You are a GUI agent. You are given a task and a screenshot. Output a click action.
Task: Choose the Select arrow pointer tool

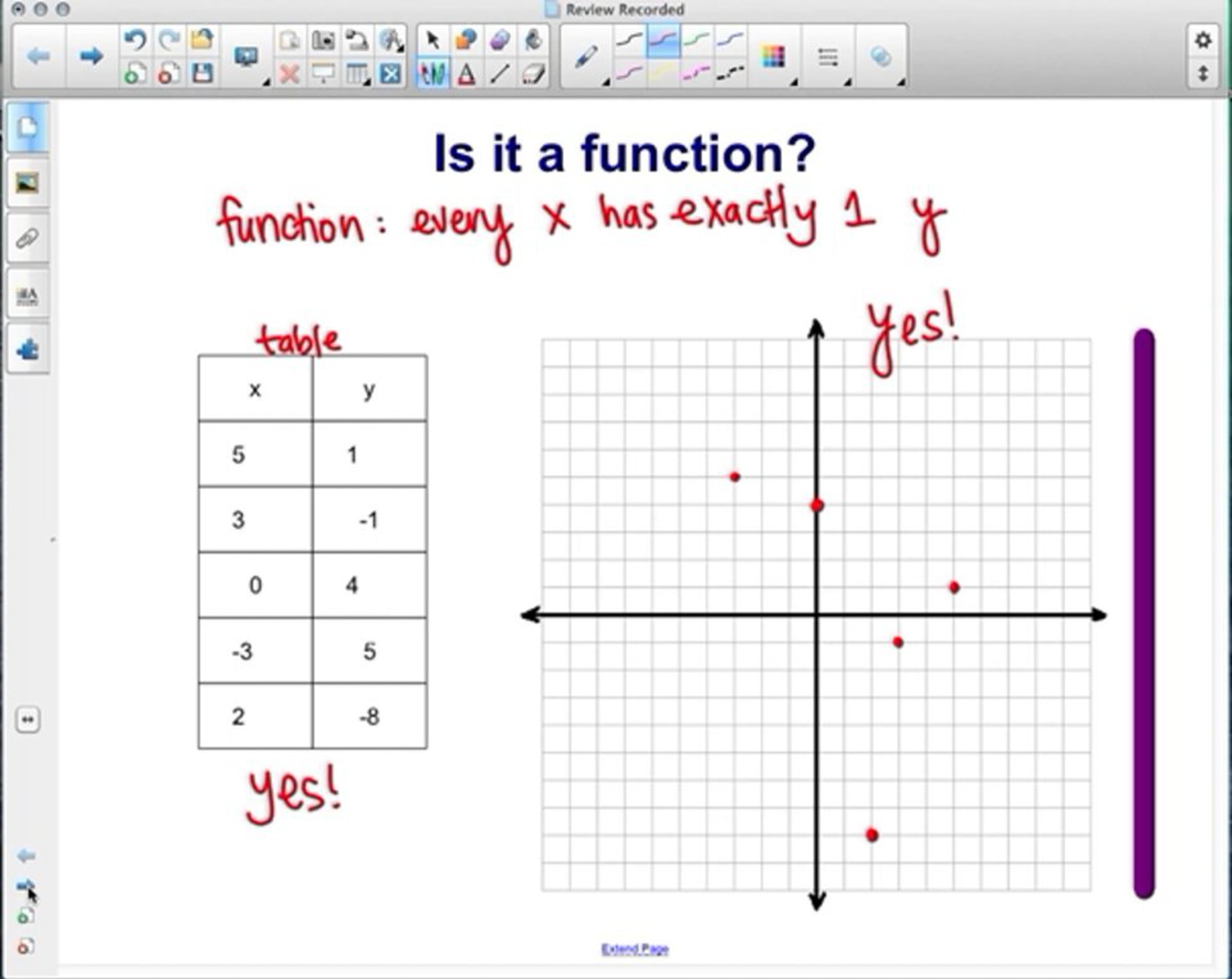[x=433, y=40]
